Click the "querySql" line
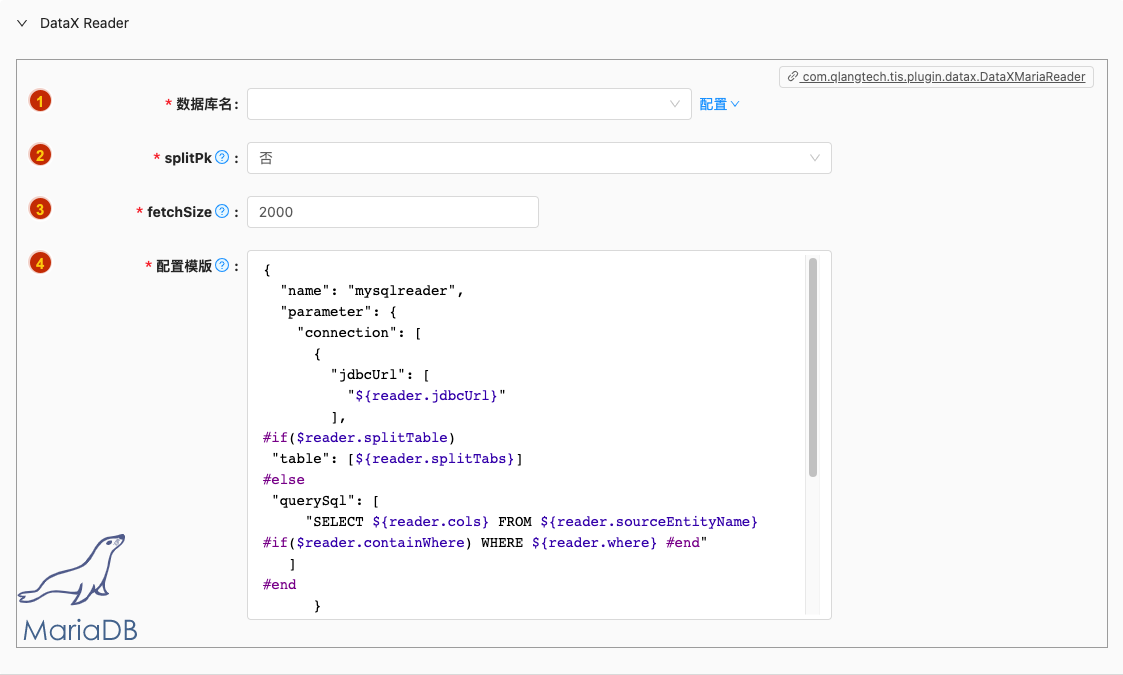Screen dimensions: 1123x675 coord(325,501)
